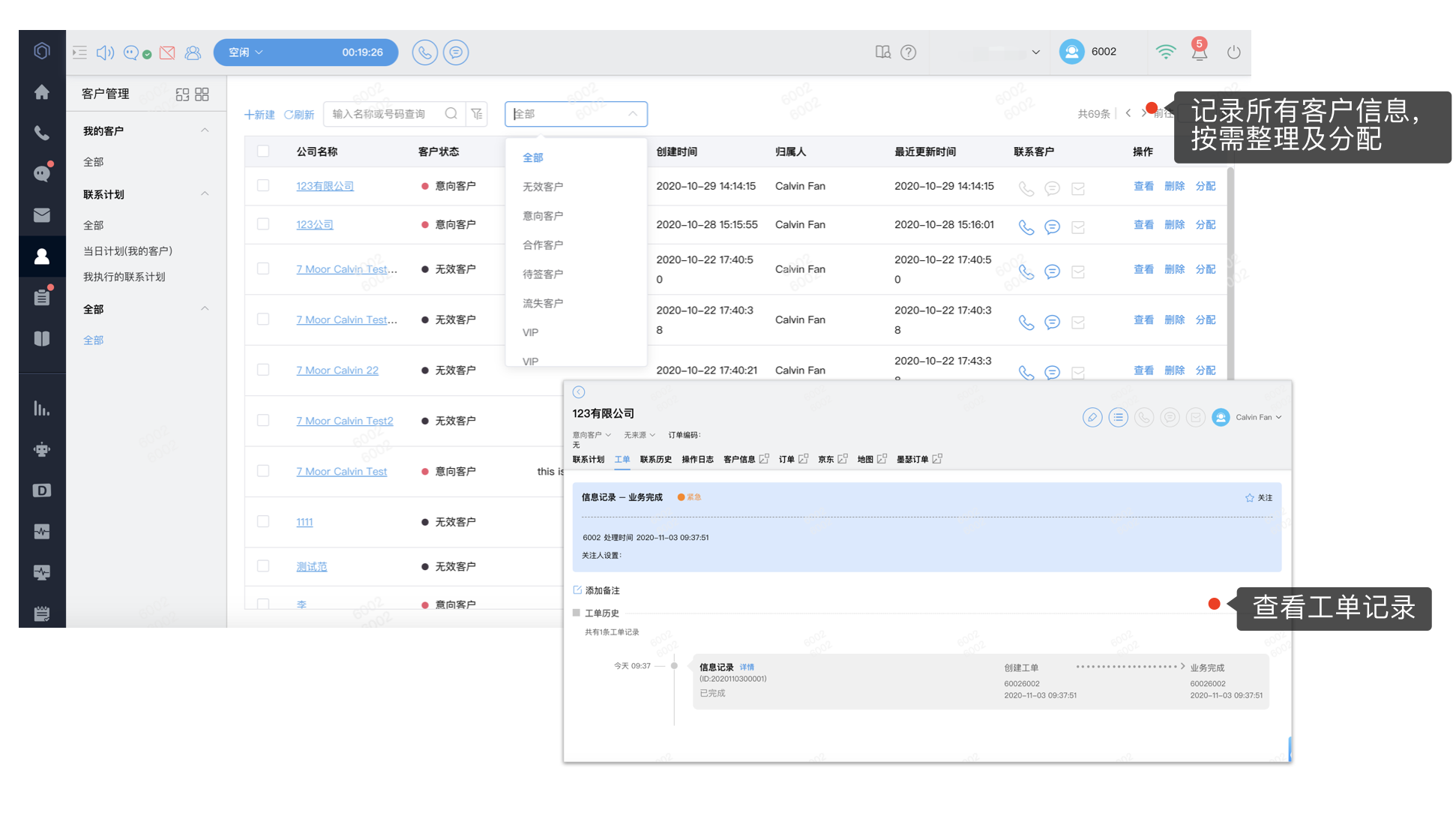This screenshot has height=816, width=1456.
Task: Open the 123有限公司 company link
Action: click(x=325, y=186)
